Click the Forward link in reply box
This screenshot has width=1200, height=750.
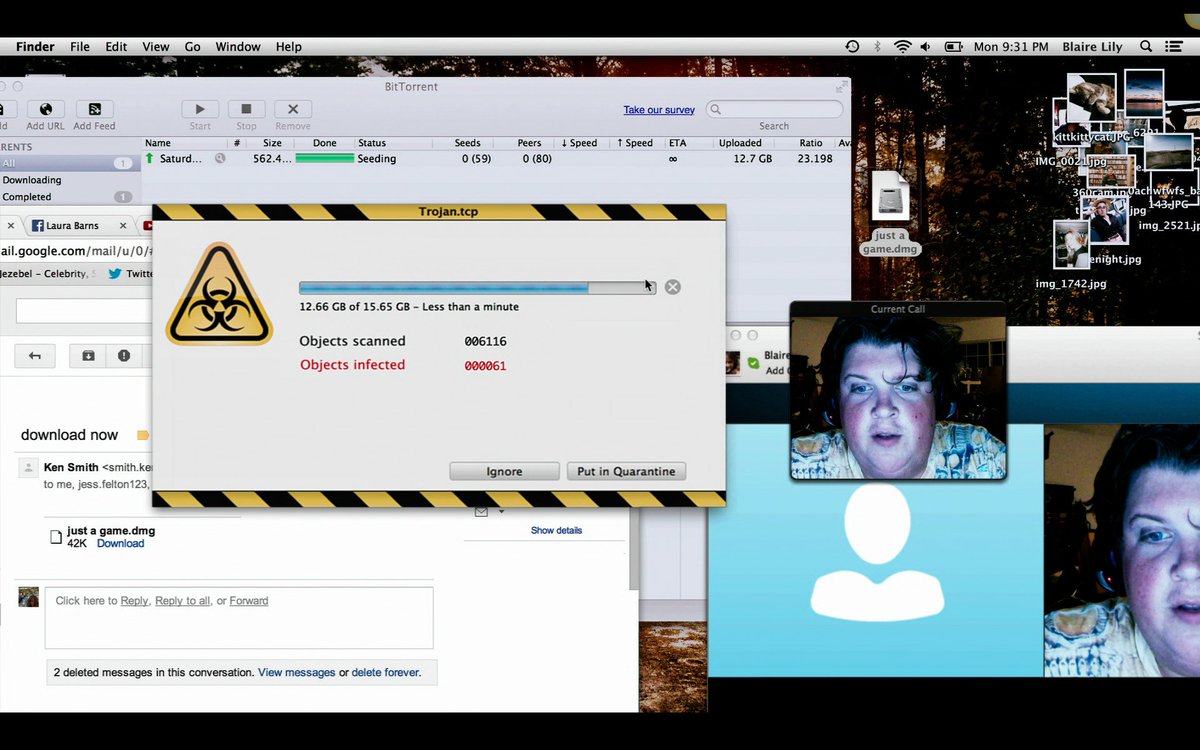(x=249, y=601)
